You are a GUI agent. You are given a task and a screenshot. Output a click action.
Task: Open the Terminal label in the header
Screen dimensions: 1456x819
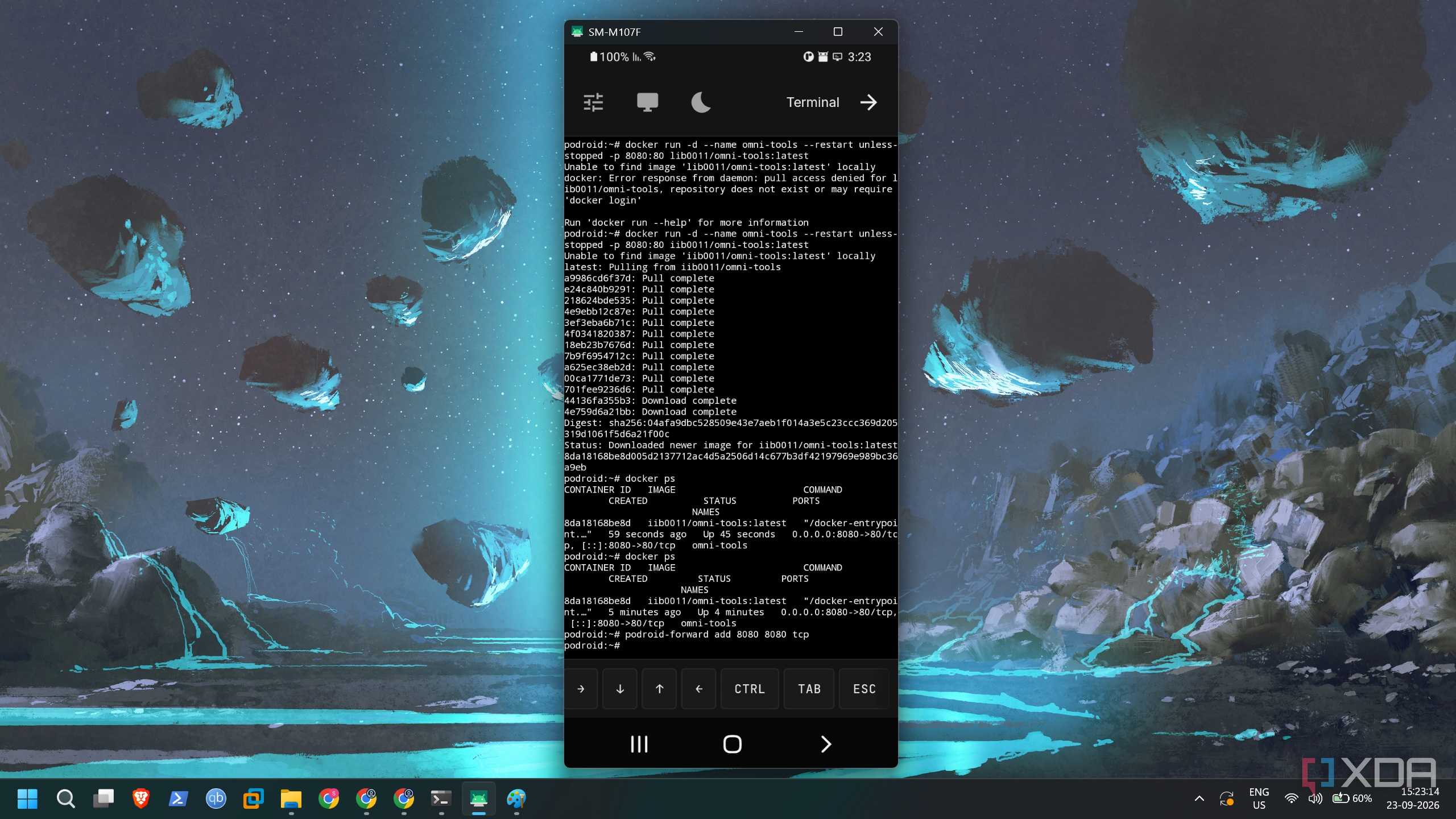tap(813, 102)
